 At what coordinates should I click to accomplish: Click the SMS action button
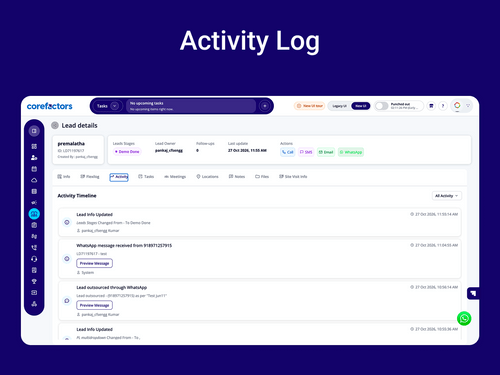pos(306,152)
